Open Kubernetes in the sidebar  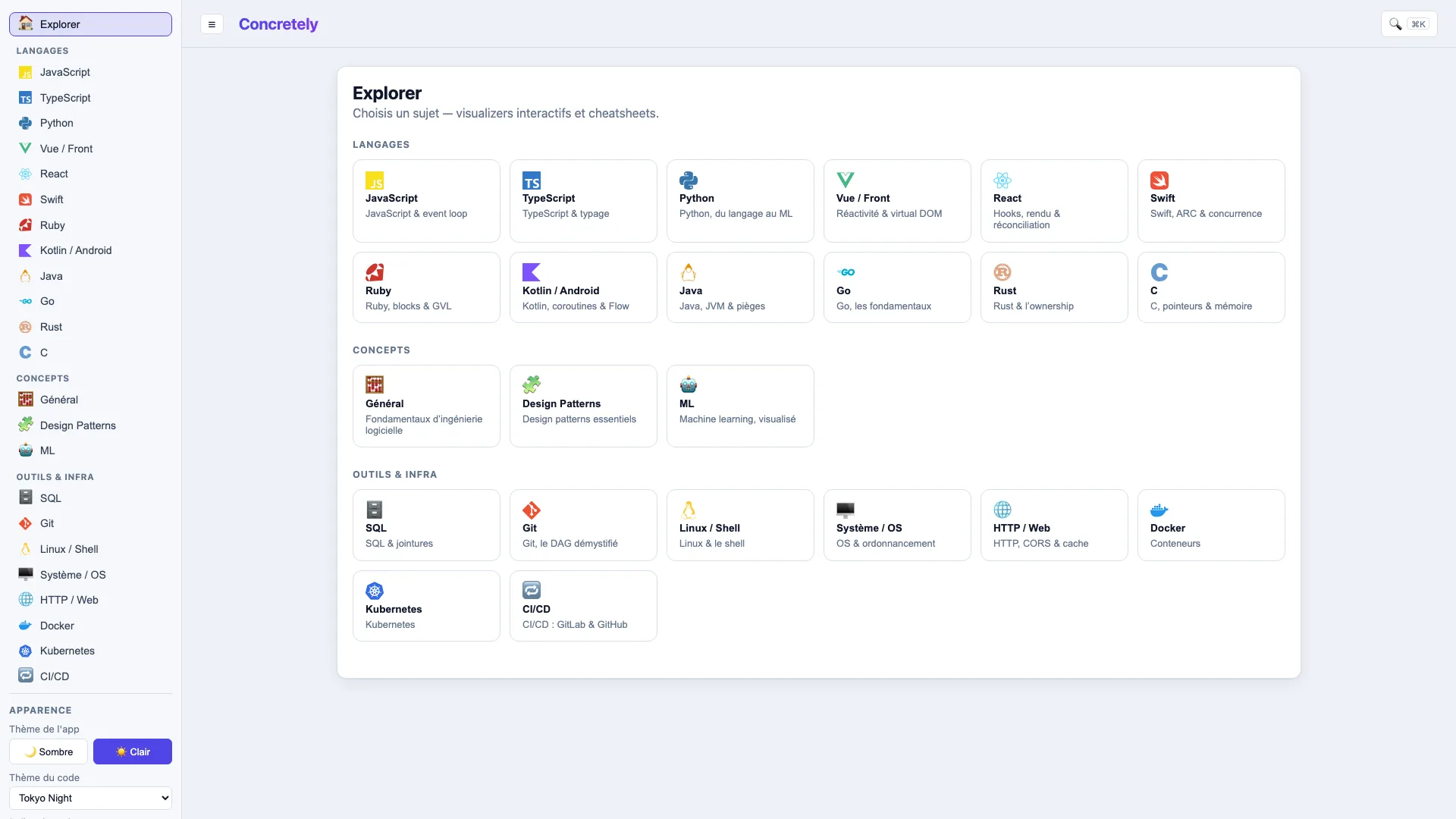[x=90, y=651]
